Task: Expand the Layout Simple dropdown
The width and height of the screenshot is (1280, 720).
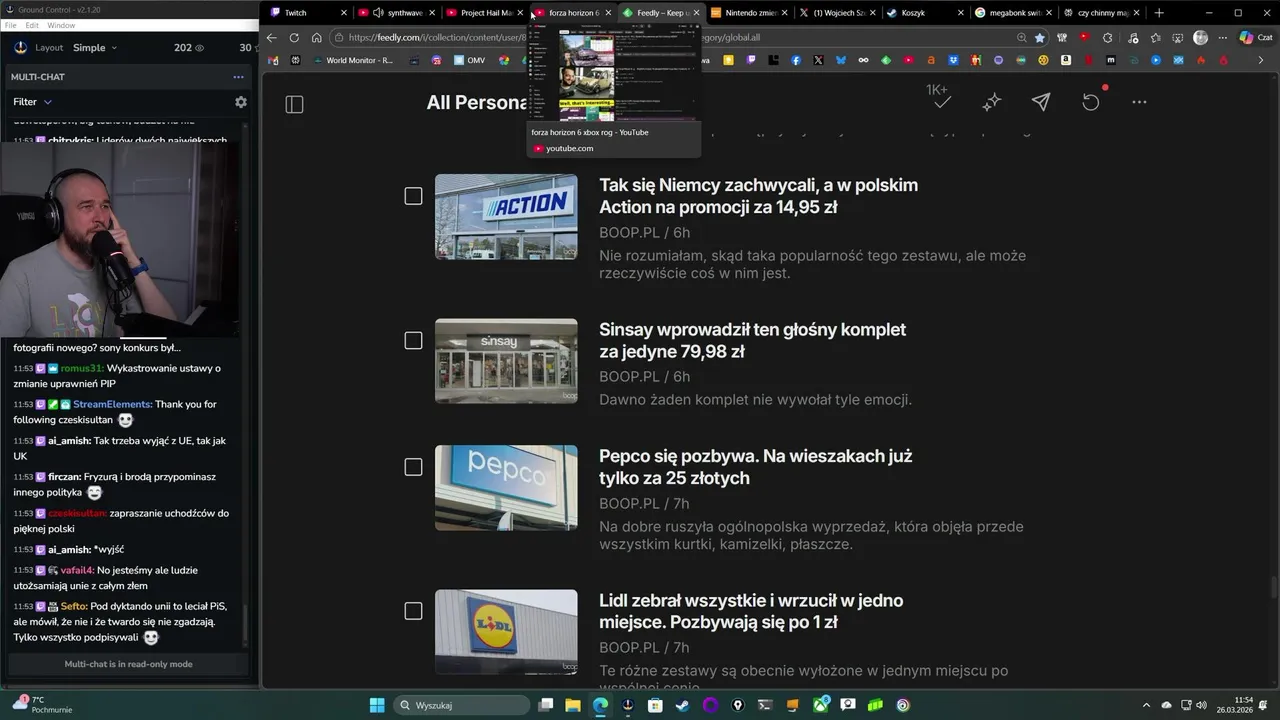Action: (94, 48)
